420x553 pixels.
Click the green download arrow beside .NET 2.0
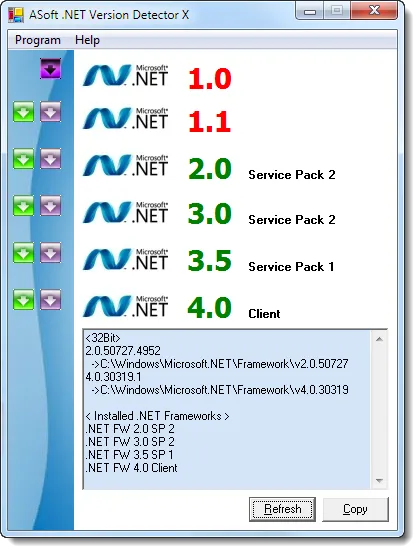(x=24, y=158)
